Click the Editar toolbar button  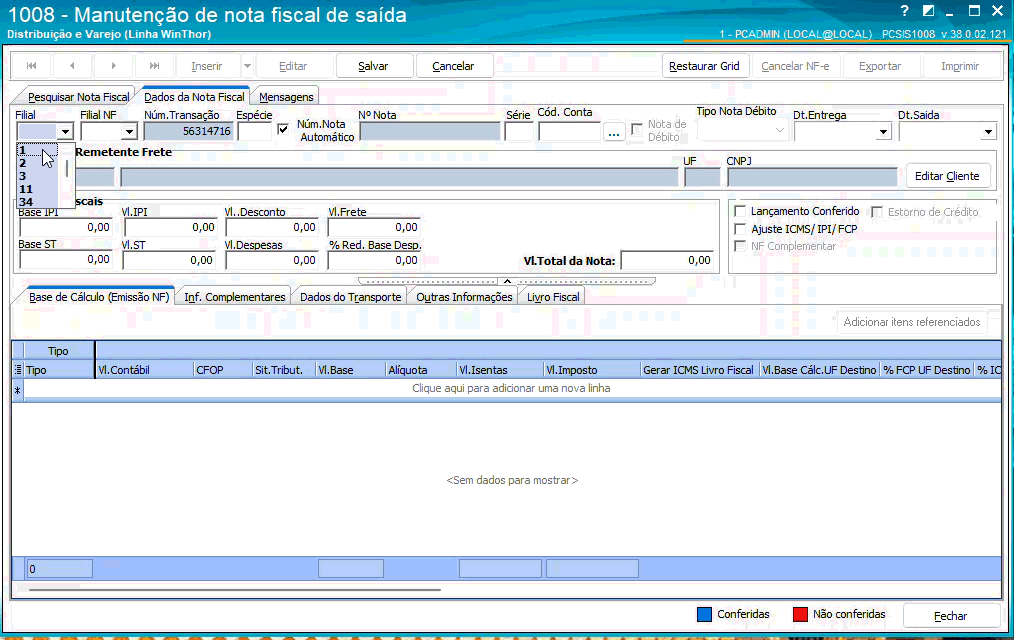[292, 66]
